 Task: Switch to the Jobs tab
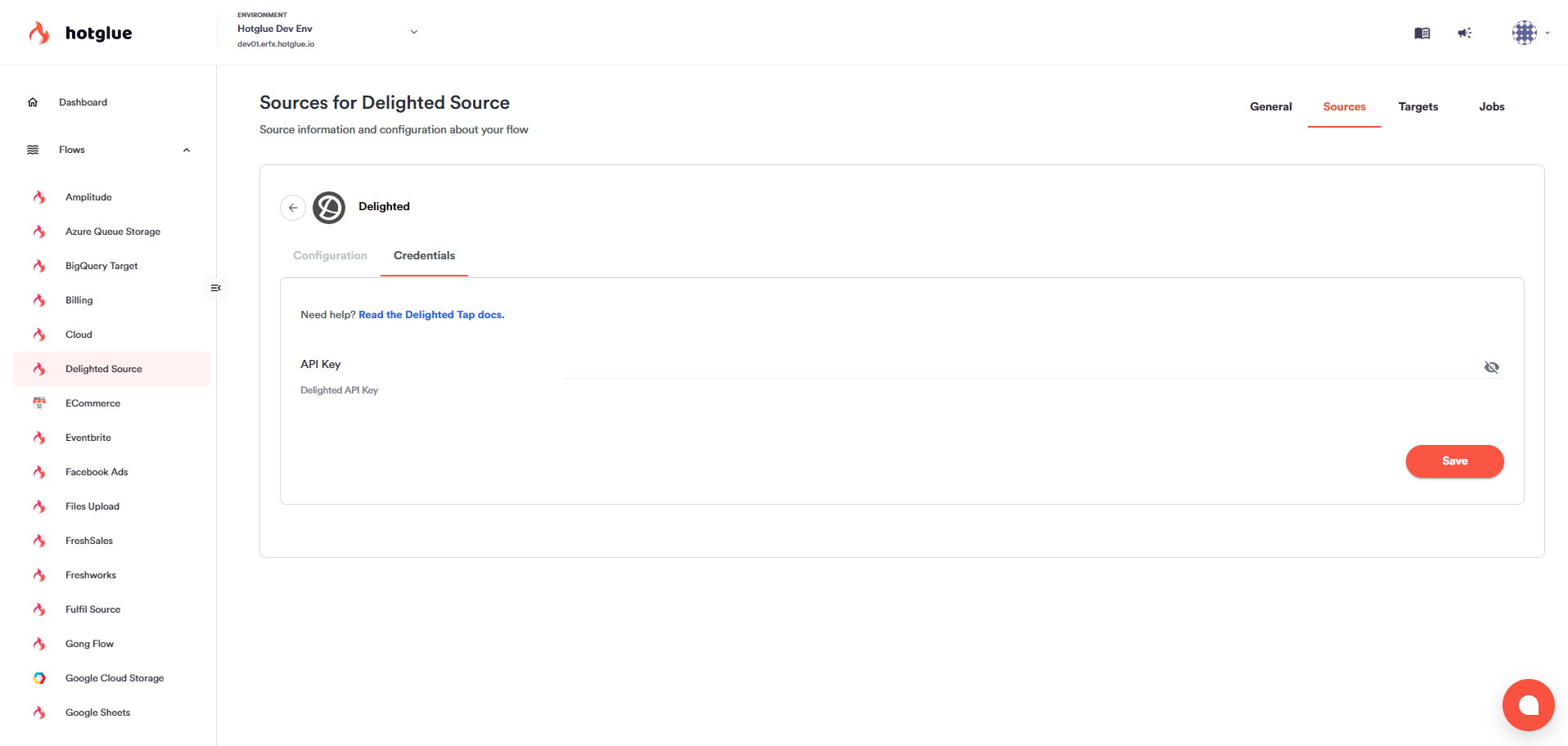(1492, 107)
